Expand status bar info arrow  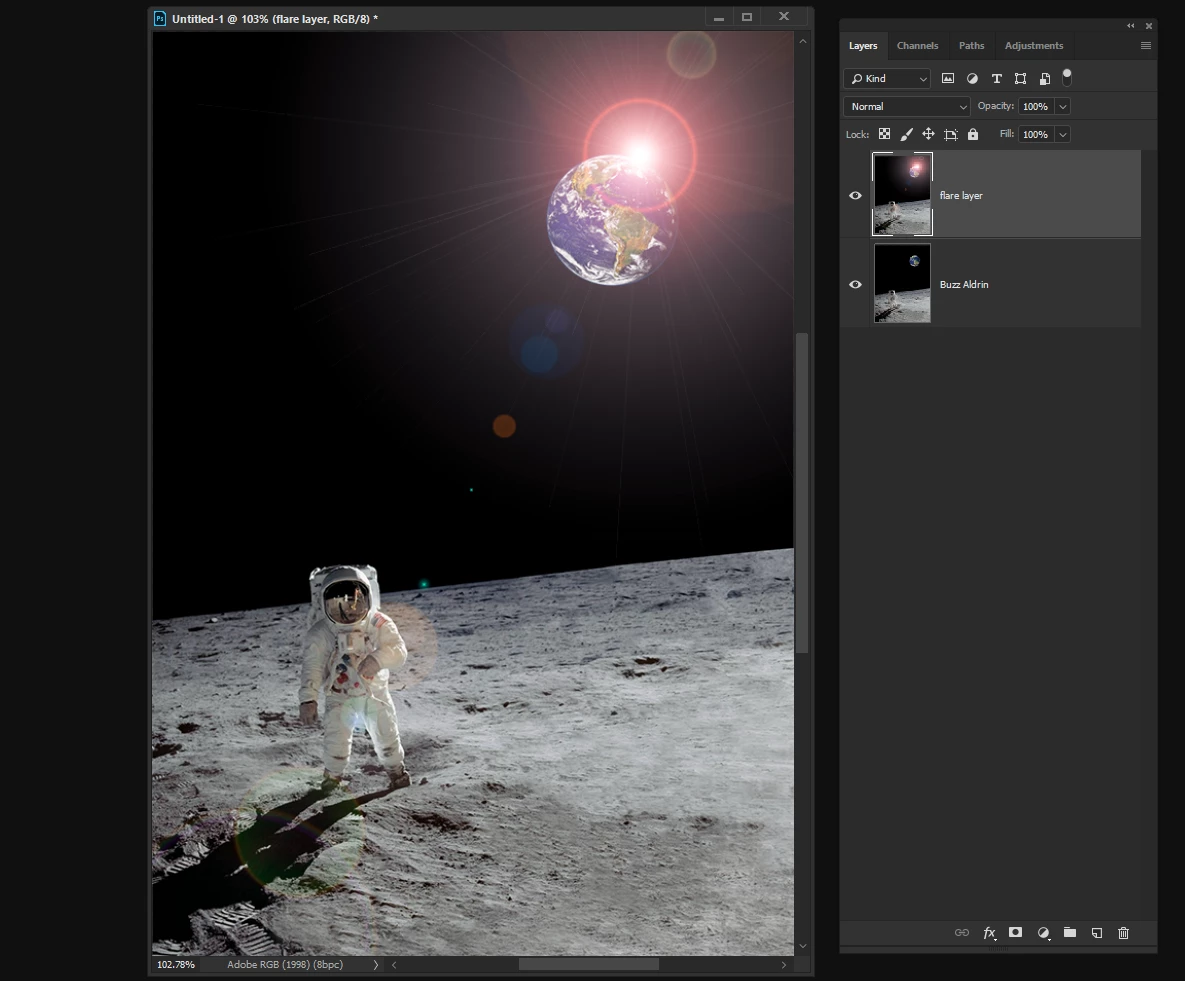376,964
